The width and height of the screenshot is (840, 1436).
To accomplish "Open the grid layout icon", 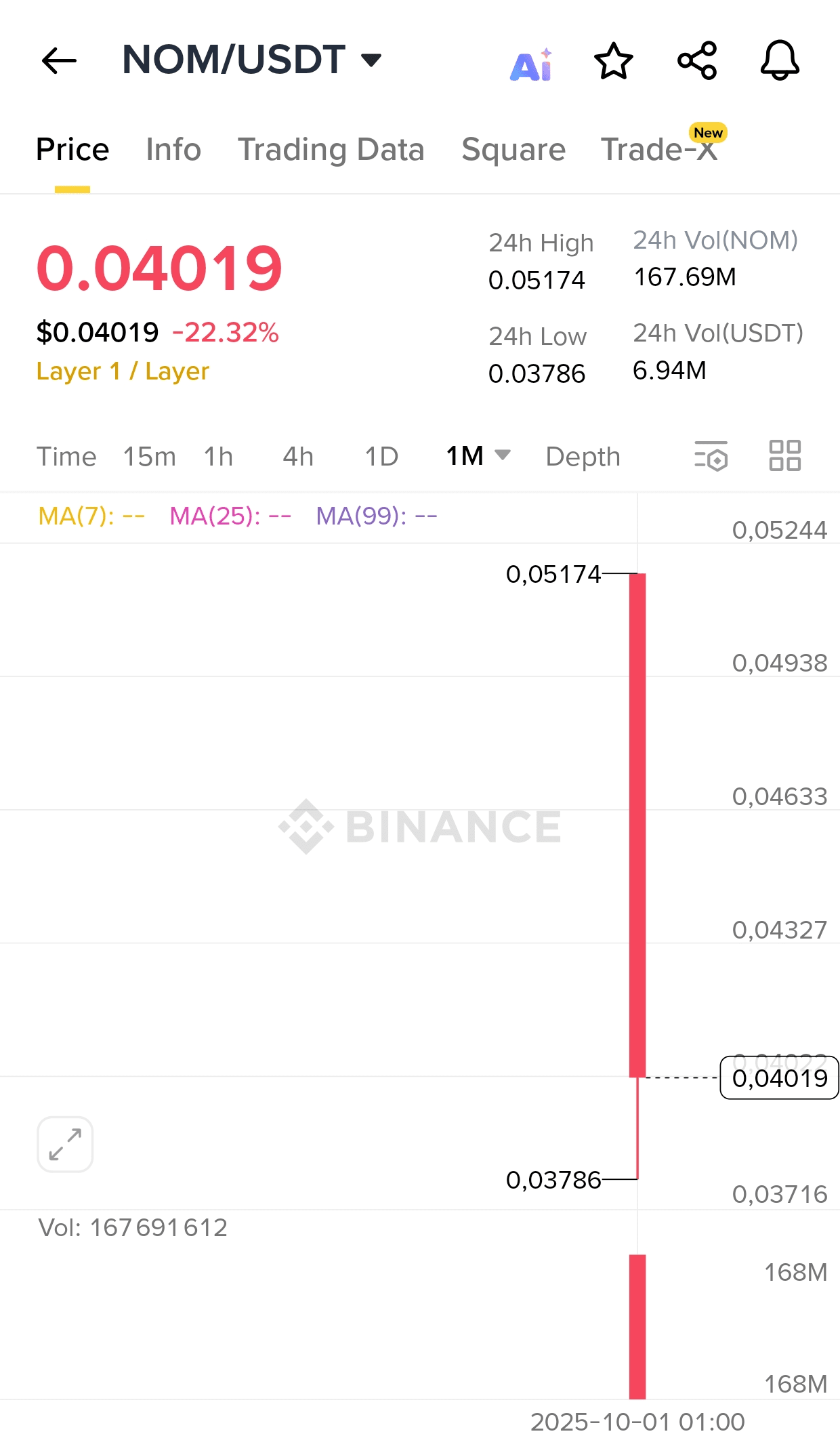I will (x=785, y=455).
